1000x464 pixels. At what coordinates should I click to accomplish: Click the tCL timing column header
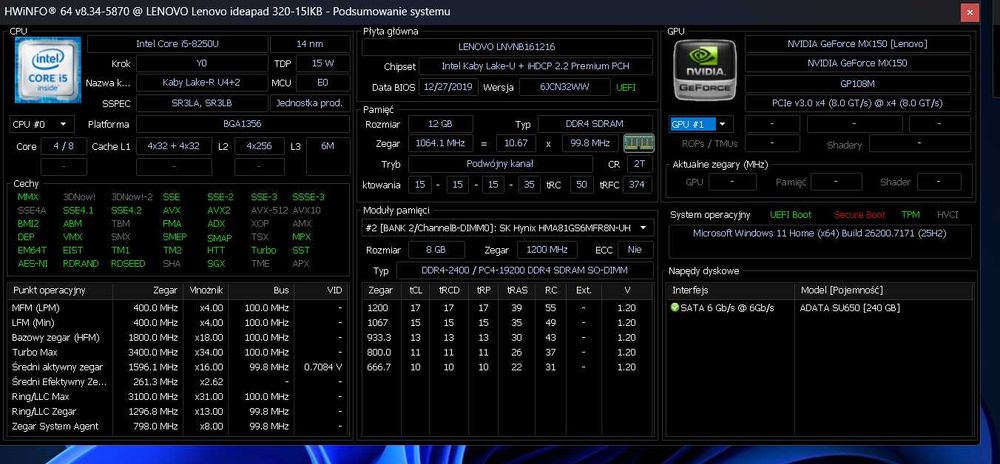(415, 290)
